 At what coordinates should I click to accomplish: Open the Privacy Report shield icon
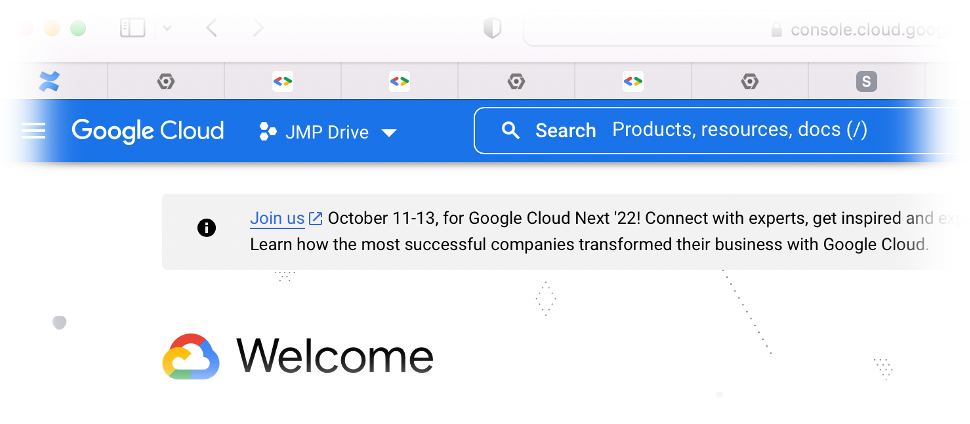pyautogui.click(x=492, y=28)
